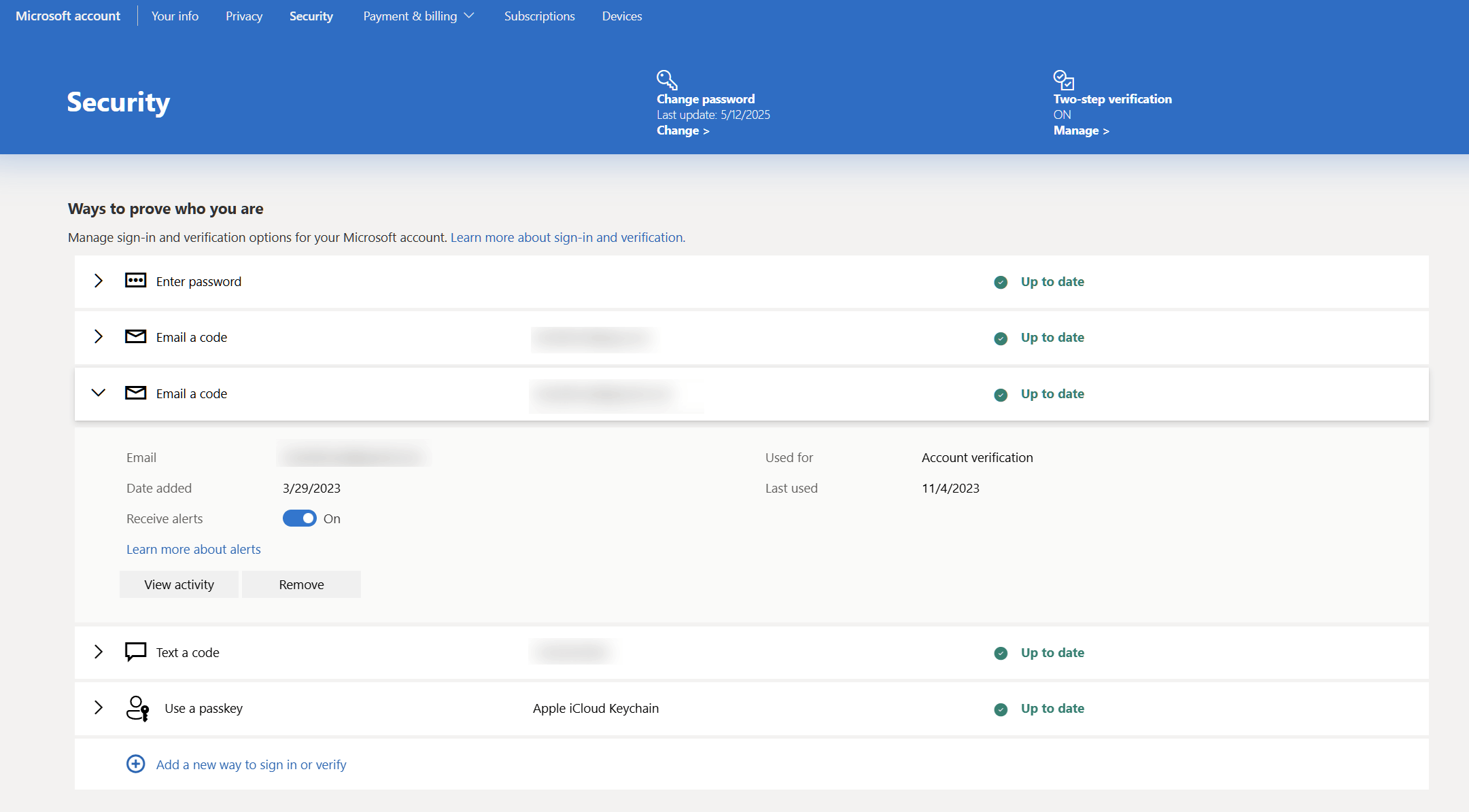
Task: Click the Up to date status for Text a code
Action: (x=1051, y=652)
